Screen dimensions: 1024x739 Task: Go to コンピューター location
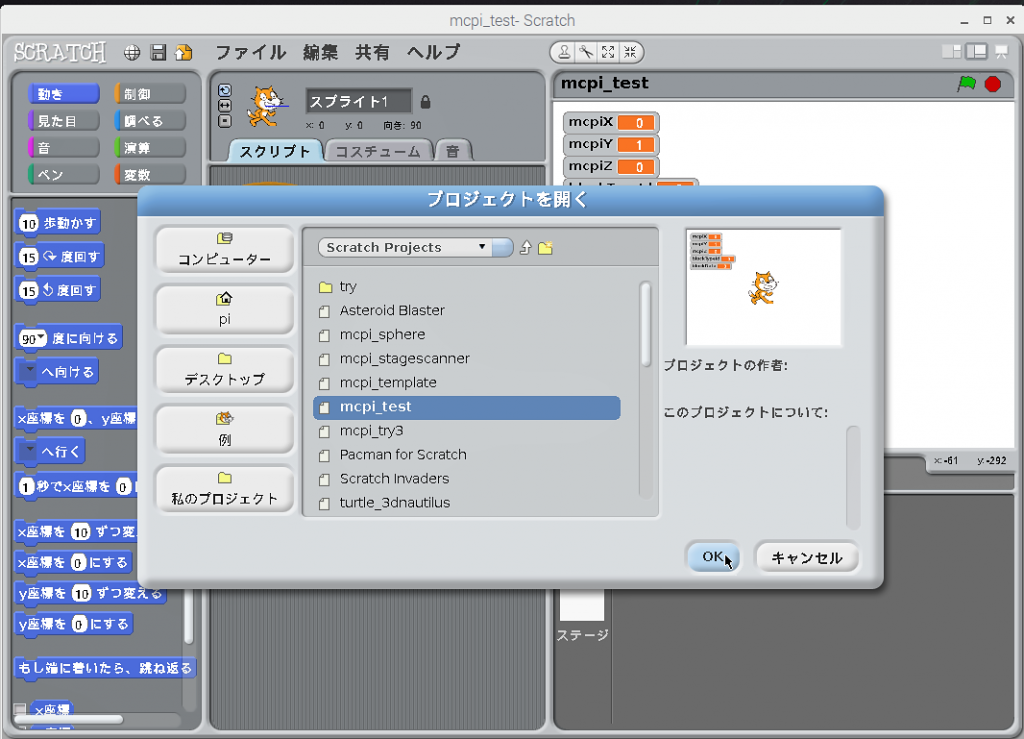coord(225,249)
